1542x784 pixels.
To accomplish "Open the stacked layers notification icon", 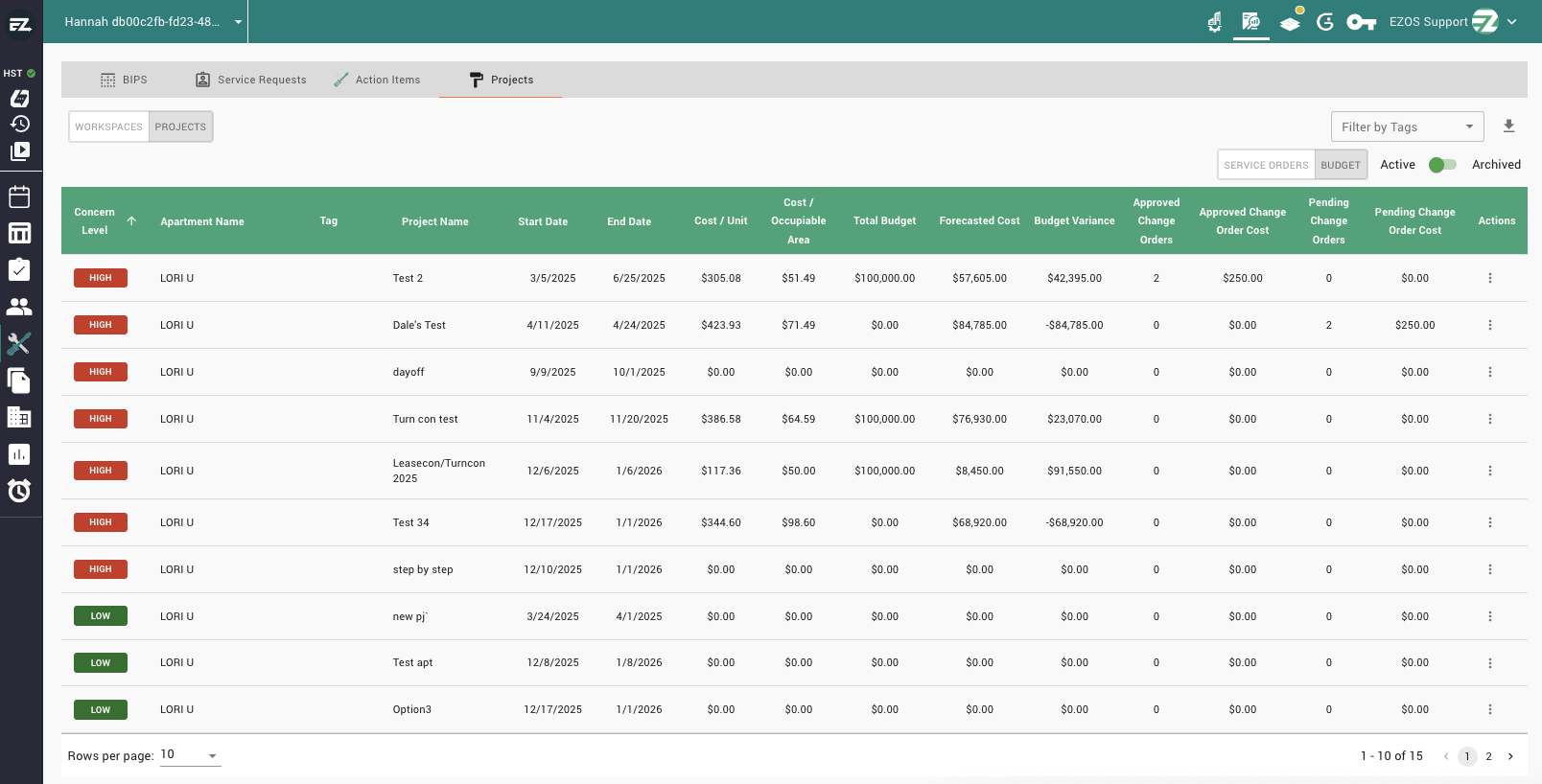I will pyautogui.click(x=1291, y=22).
